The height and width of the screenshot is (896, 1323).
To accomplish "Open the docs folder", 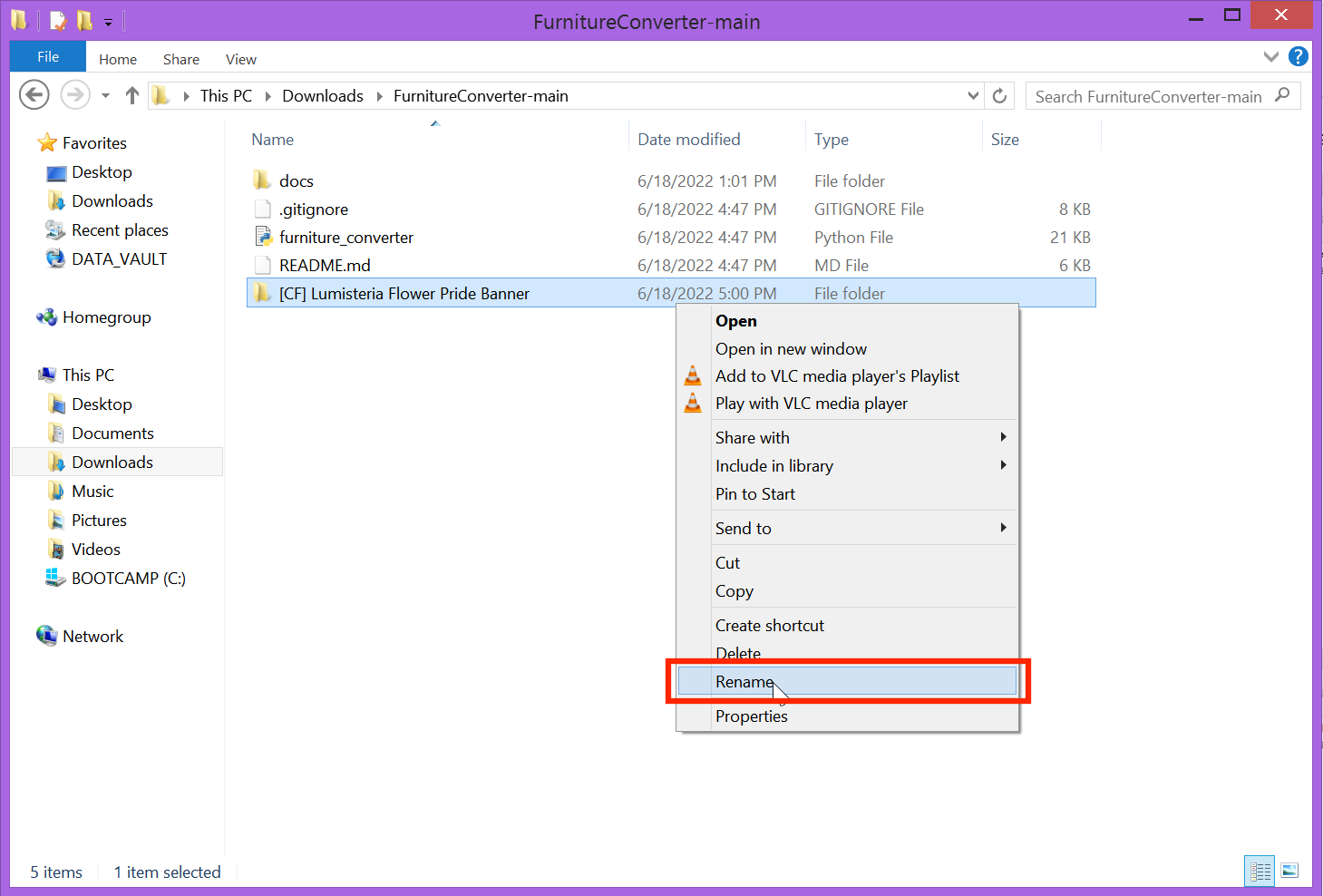I will [297, 180].
